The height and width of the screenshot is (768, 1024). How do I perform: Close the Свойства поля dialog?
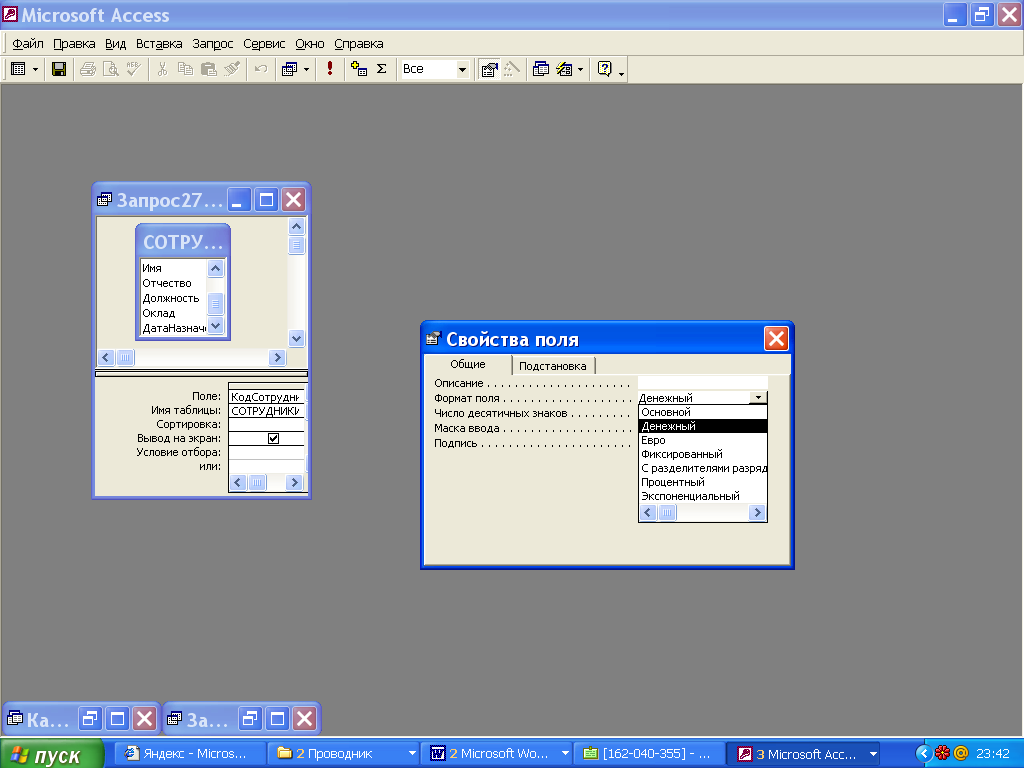pos(776,338)
